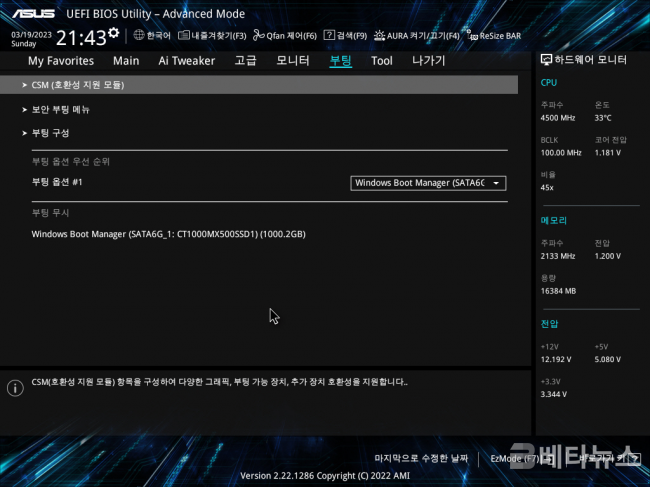The image size is (650, 487).
Task: Click the Version 2.22.1286 copyright text
Action: [325, 476]
